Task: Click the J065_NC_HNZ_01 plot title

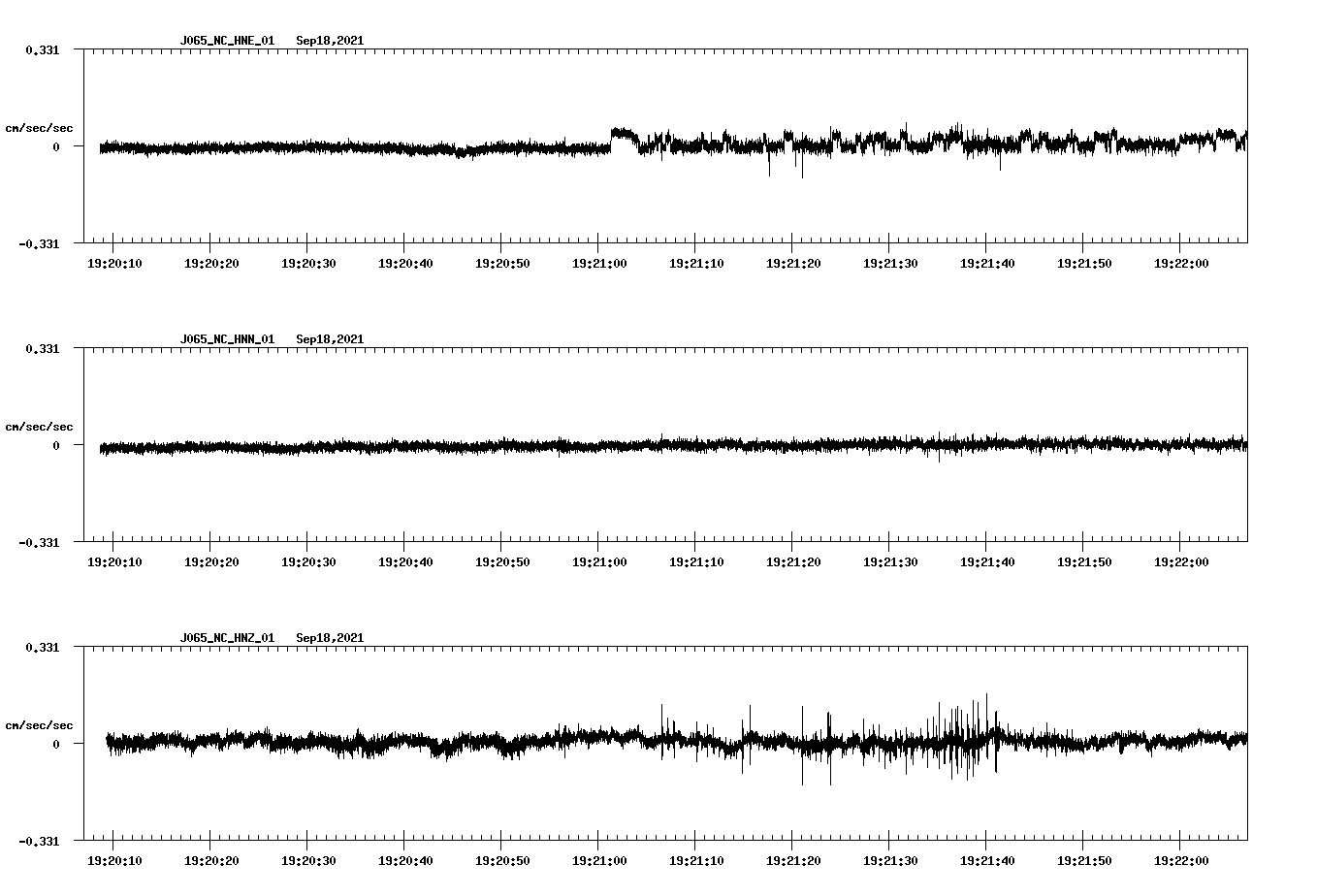Action: point(227,638)
